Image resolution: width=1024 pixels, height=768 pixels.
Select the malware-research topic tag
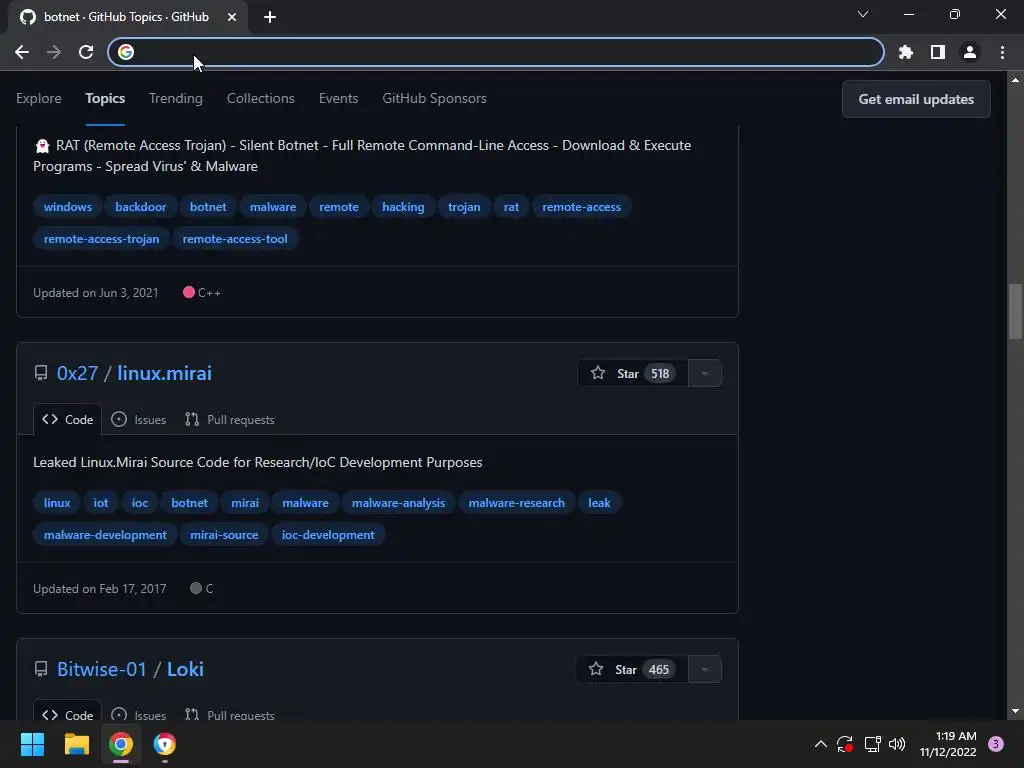[x=517, y=503]
